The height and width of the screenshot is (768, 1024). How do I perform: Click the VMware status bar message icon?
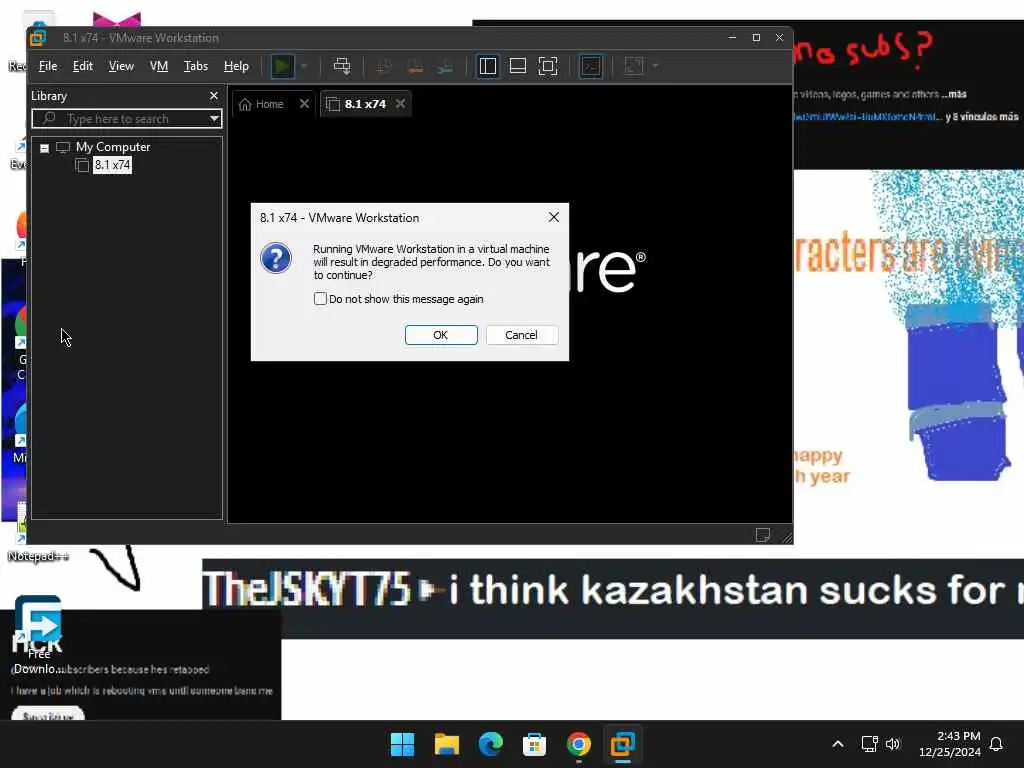click(x=762, y=535)
